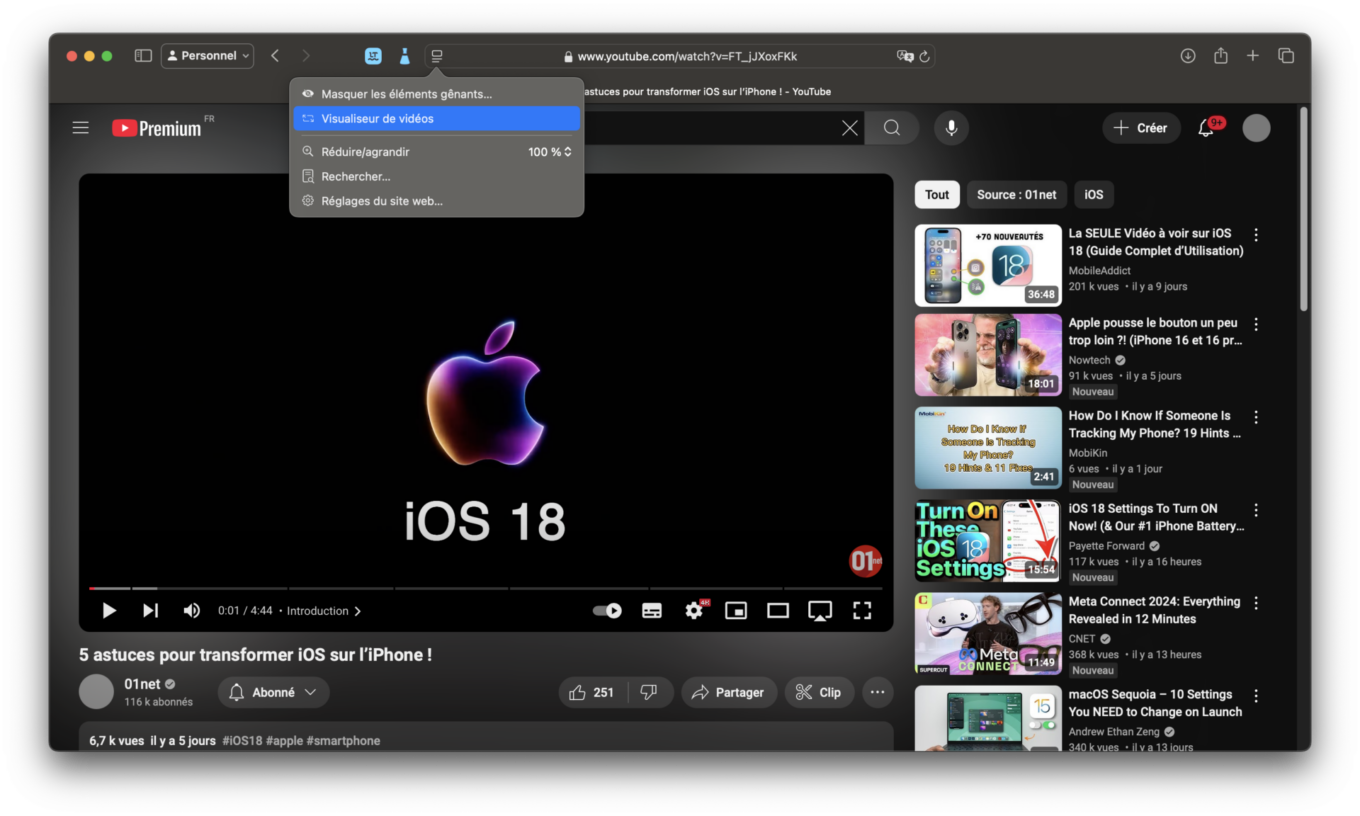Screen dimensions: 1360x816
Task: Open a new tab with plus icon
Action: coord(1252,56)
